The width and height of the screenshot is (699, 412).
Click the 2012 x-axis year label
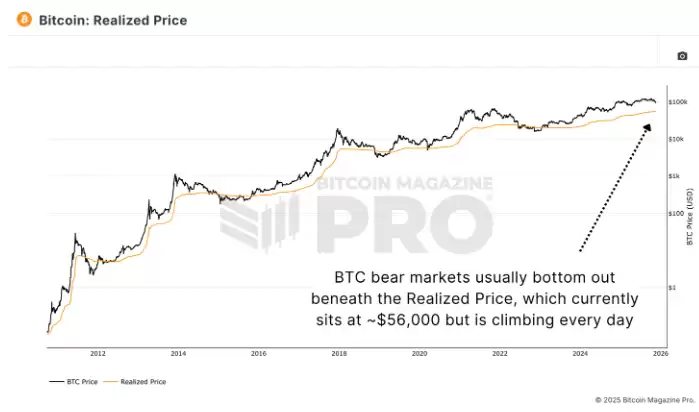coord(98,354)
